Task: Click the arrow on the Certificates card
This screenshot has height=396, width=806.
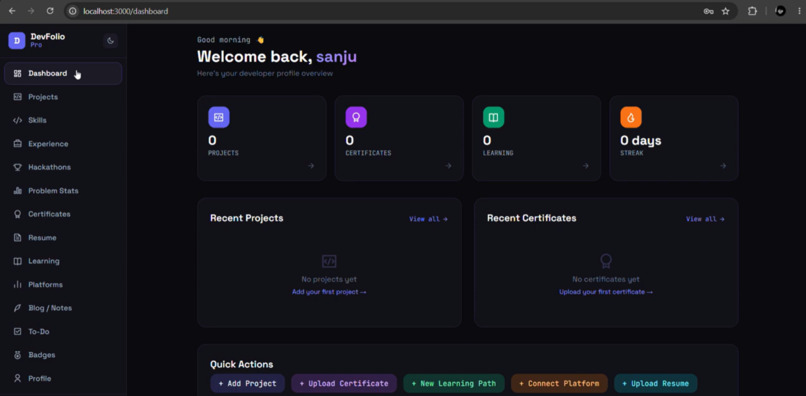Action: coord(448,166)
